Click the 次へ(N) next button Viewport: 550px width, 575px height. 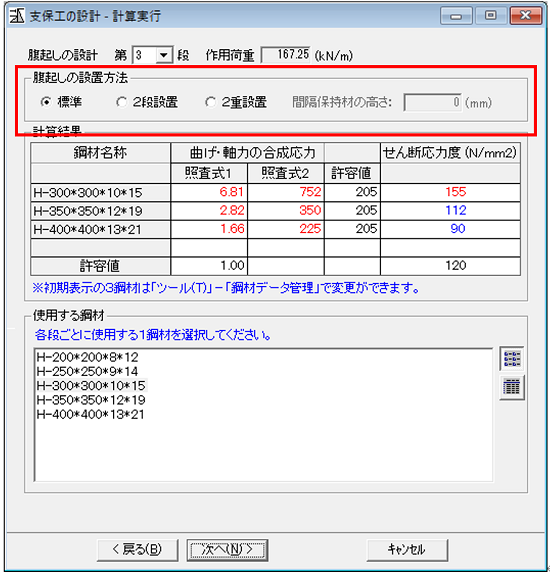[227, 549]
